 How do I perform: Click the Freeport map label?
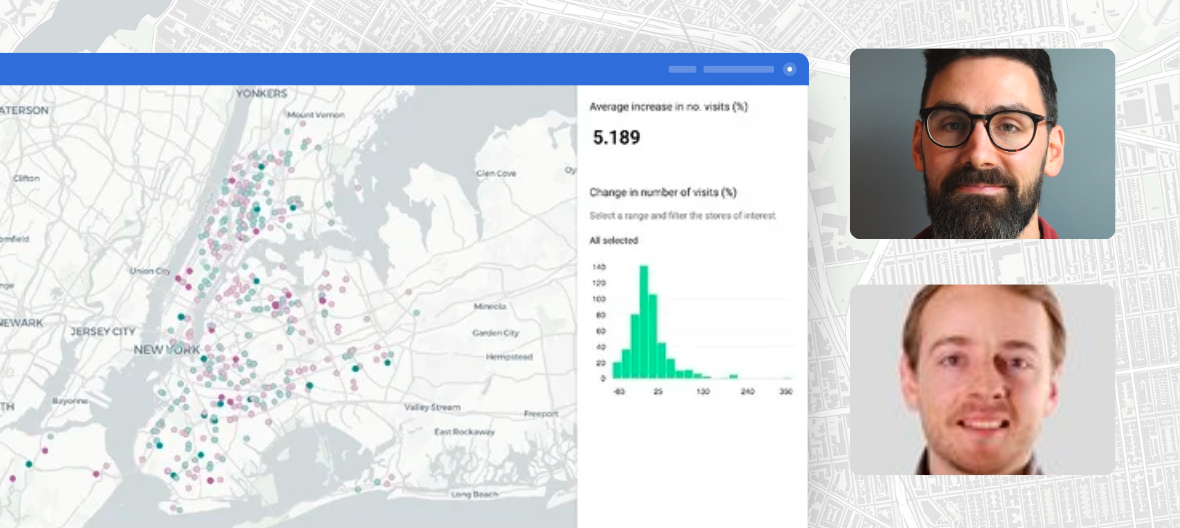pos(541,414)
